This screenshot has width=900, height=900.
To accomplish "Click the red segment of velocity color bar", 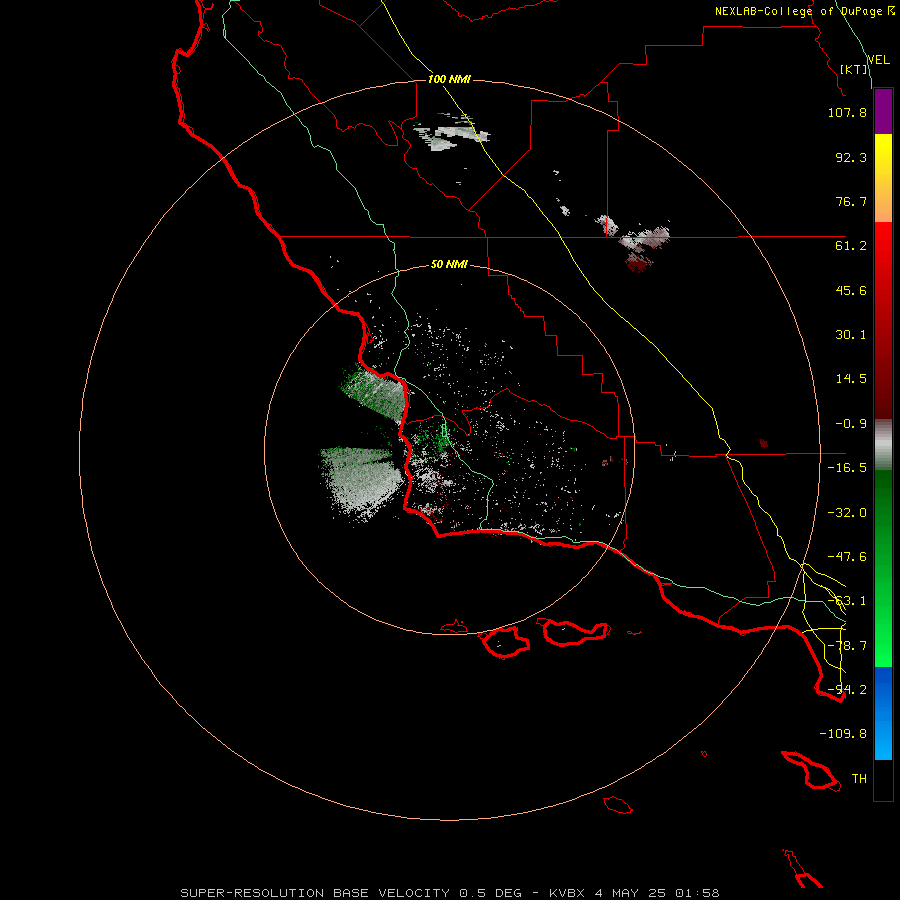I will click(883, 320).
